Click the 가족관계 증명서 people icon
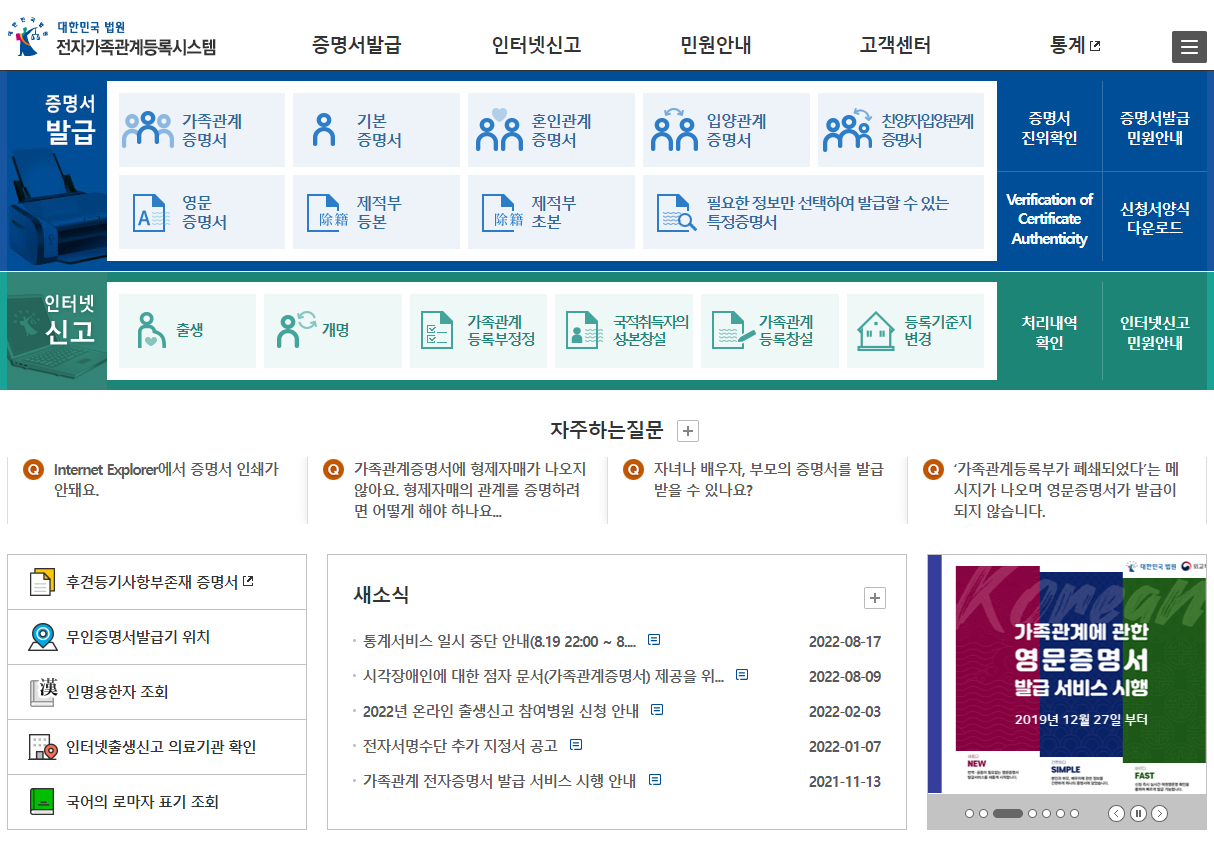Screen dimensions: 1214x860 tap(148, 130)
